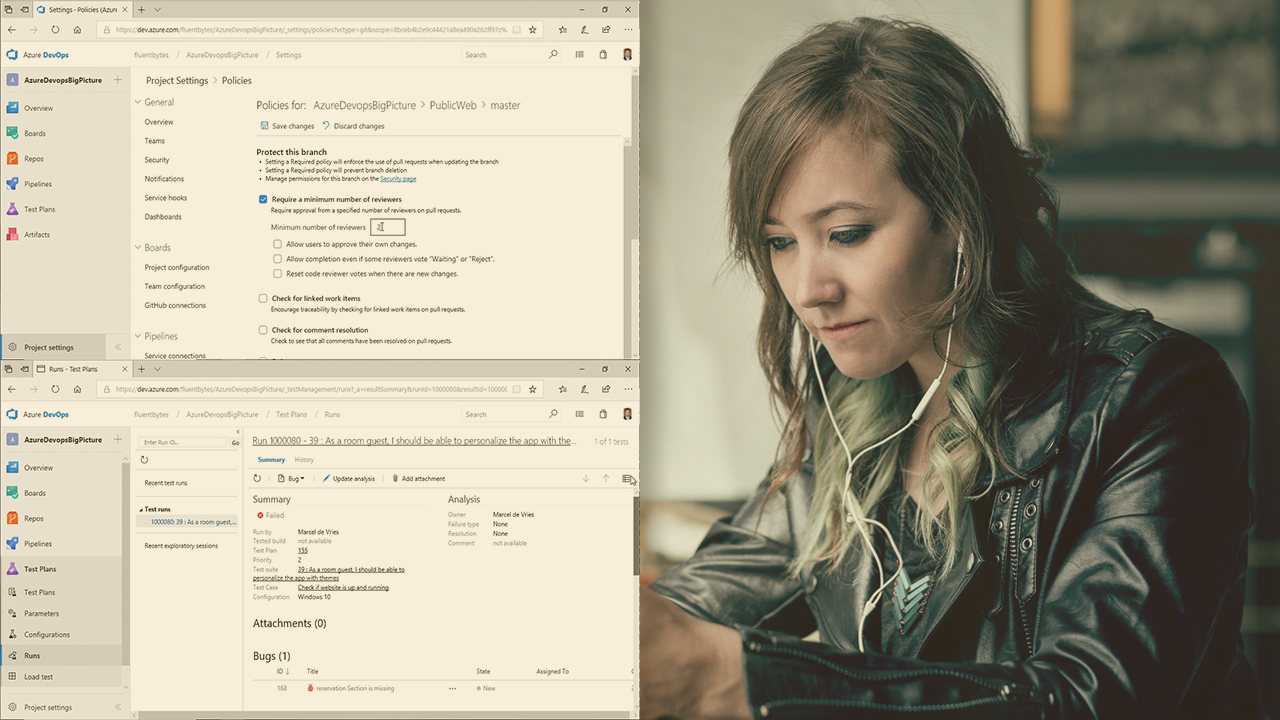Click the Add attachment paperclip icon
Screen dimensions: 1280x720
point(395,478)
